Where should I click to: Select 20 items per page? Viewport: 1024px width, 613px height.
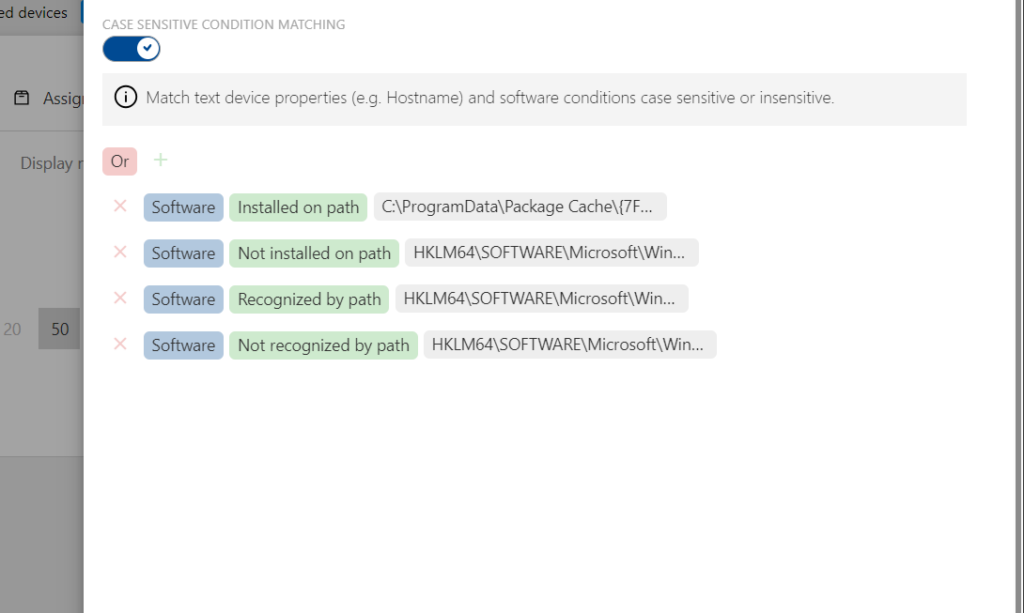coord(12,329)
